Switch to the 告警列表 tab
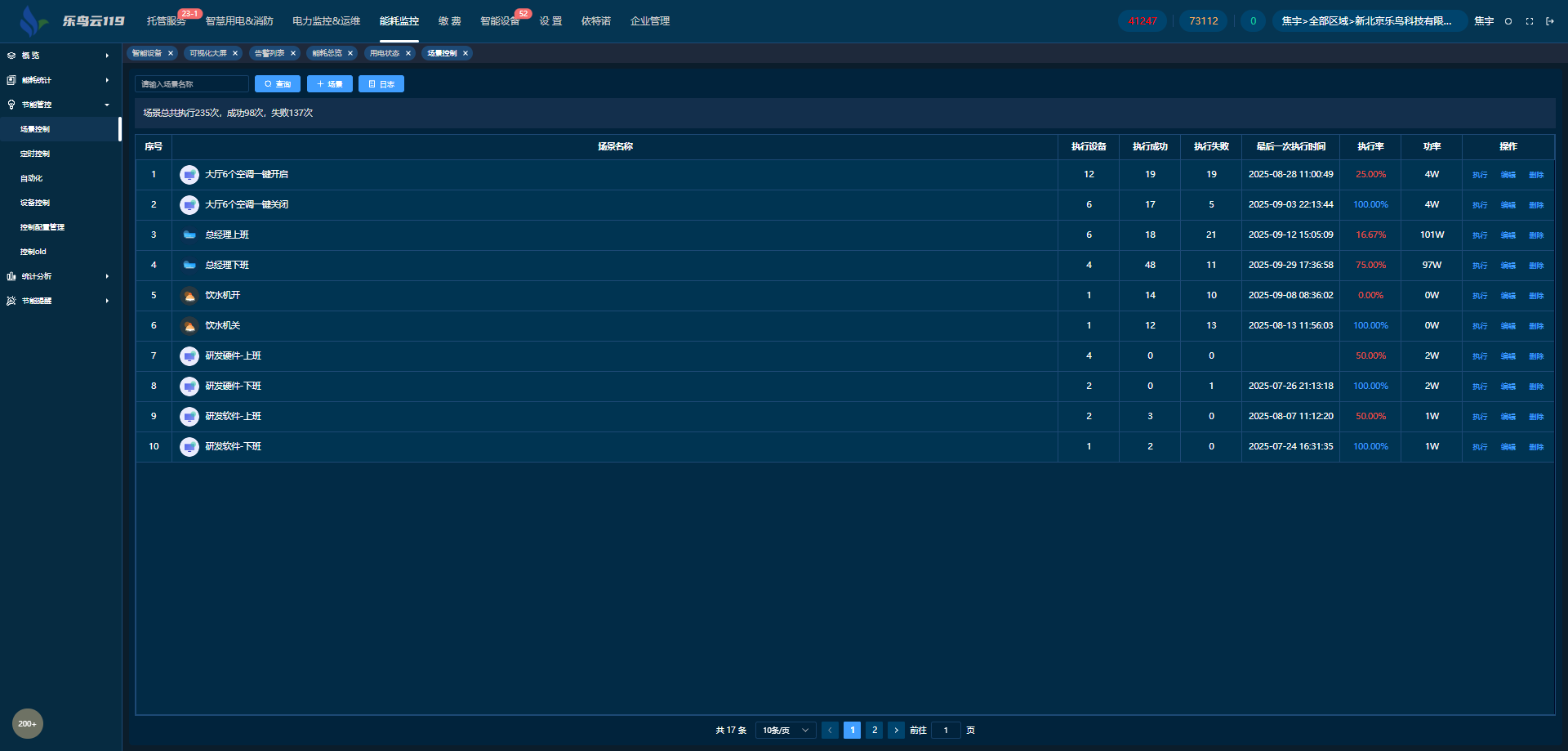 pos(269,53)
